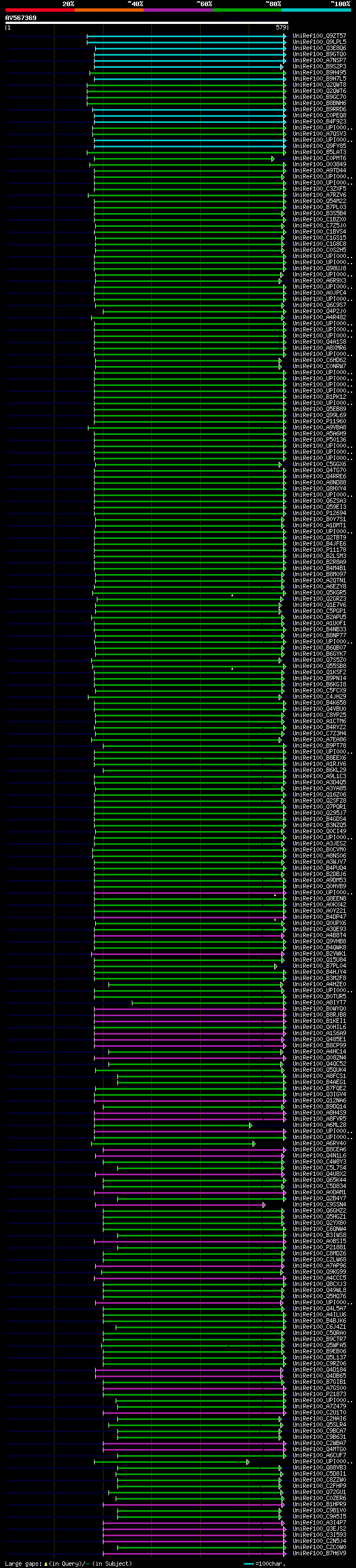Select the UniRef100_Q9FY85 label
Viewport: 356px width, 1568px height.
(319, 146)
